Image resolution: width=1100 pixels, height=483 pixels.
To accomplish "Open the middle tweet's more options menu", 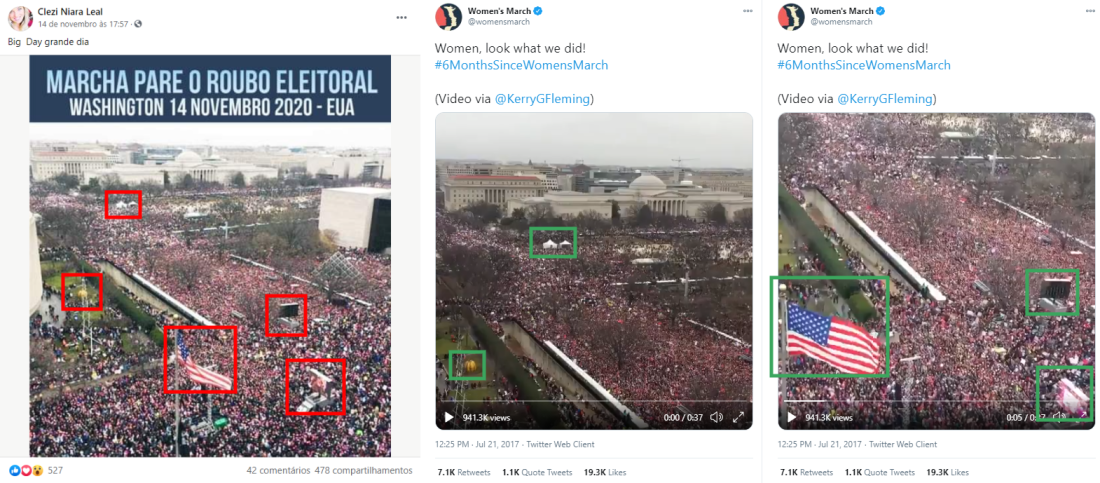I will (x=749, y=12).
